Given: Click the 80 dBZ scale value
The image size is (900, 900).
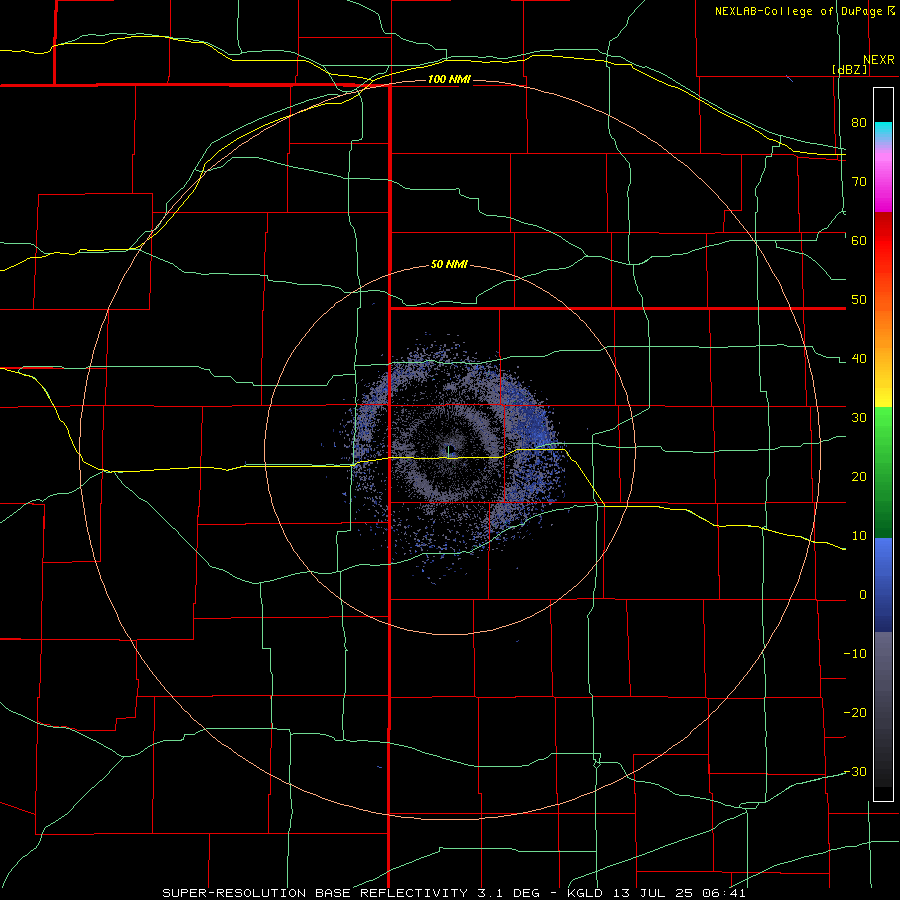Looking at the screenshot, I should click(859, 123).
